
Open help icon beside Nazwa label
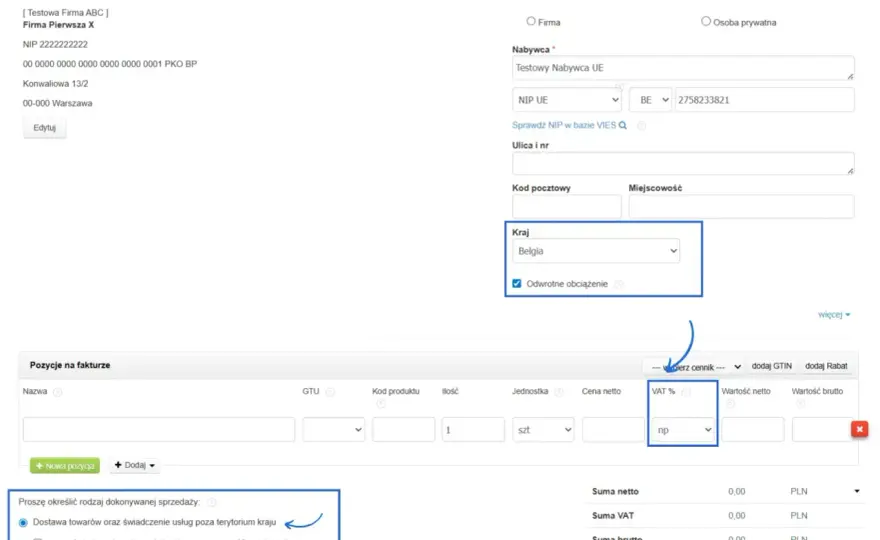click(57, 392)
